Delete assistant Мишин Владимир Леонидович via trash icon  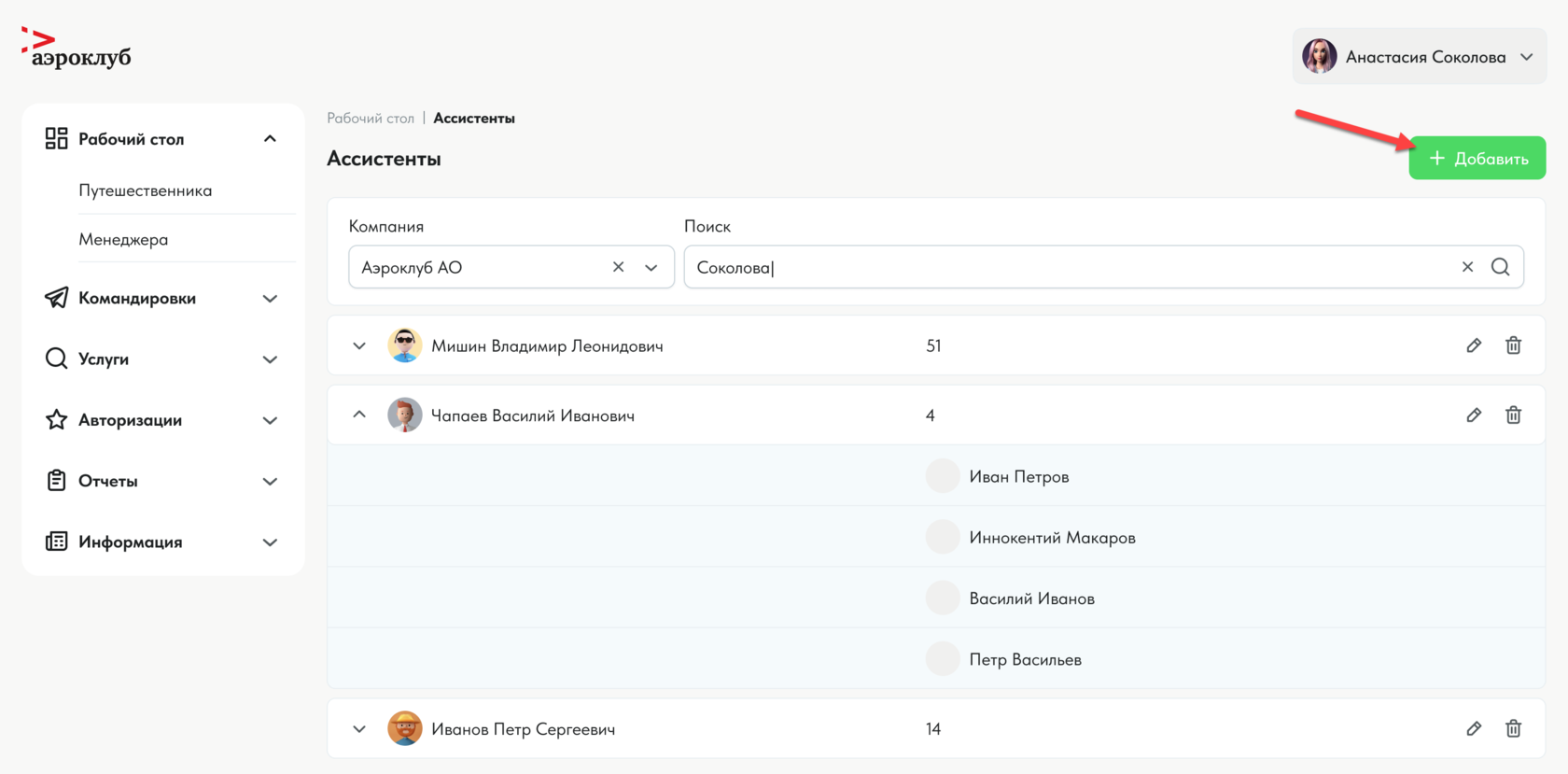(1513, 345)
